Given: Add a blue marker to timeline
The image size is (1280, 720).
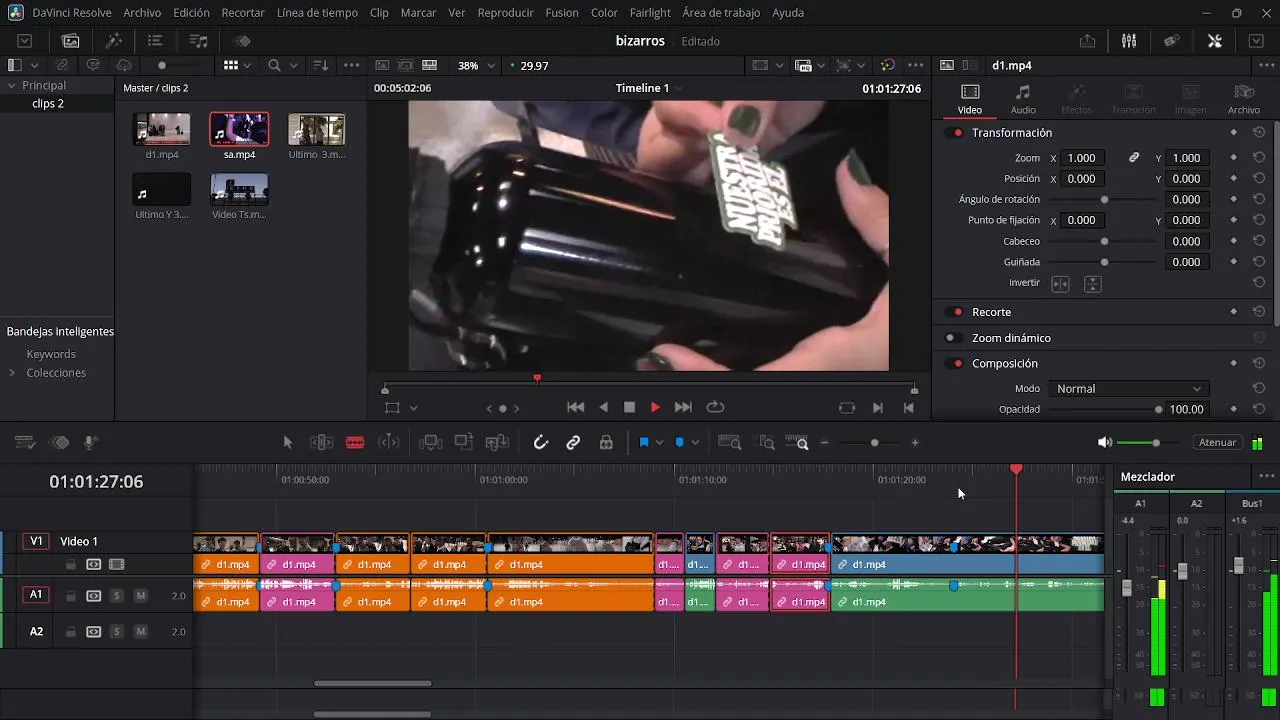Looking at the screenshot, I should 680,442.
